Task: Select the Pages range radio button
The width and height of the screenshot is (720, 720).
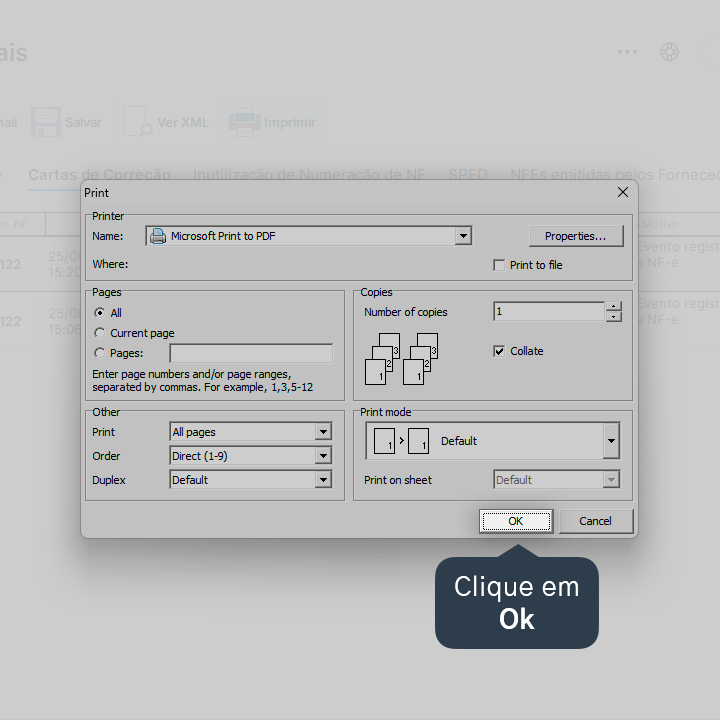Action: [x=99, y=353]
